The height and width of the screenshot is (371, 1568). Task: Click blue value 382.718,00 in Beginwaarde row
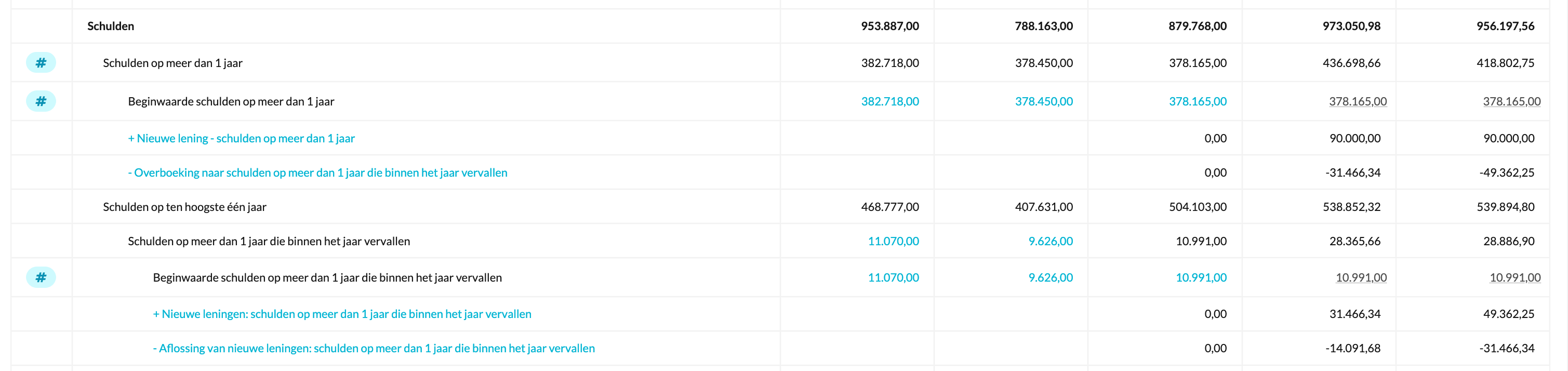[x=889, y=101]
